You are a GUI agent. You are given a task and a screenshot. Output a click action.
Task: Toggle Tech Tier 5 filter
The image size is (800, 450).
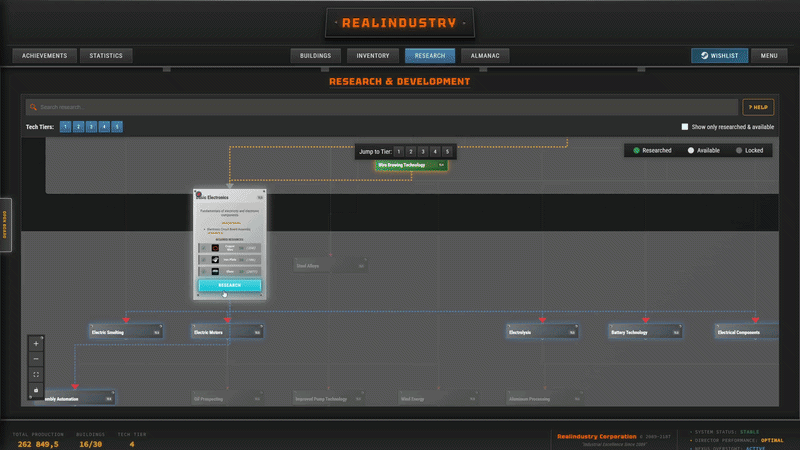tap(117, 127)
